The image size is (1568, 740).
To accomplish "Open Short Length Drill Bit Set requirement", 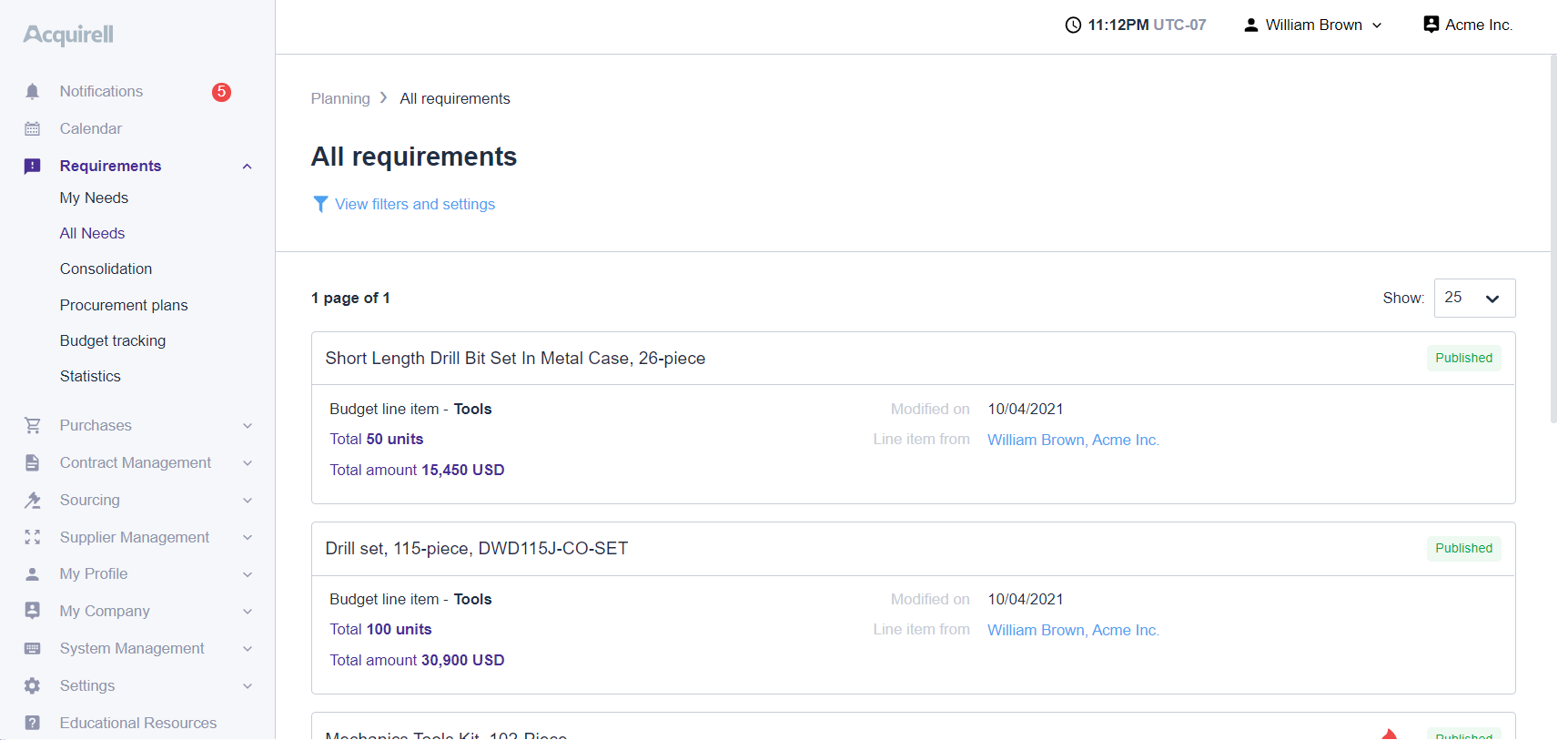I will 515,358.
